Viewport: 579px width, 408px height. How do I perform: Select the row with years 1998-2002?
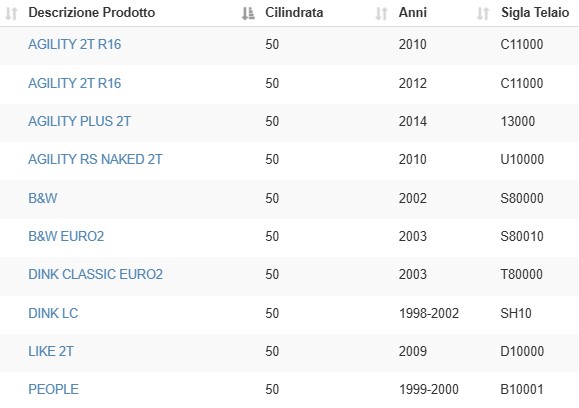pos(290,313)
